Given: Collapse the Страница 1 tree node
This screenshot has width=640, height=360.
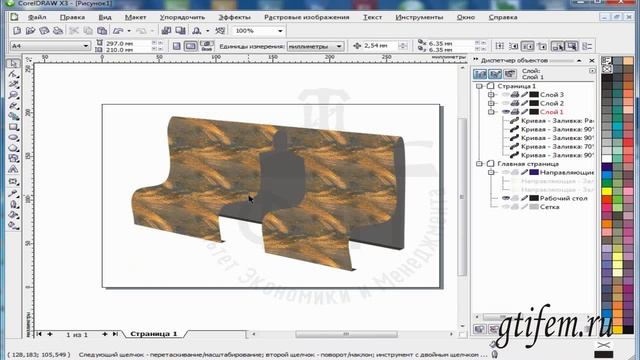Looking at the screenshot, I should coord(480,86).
